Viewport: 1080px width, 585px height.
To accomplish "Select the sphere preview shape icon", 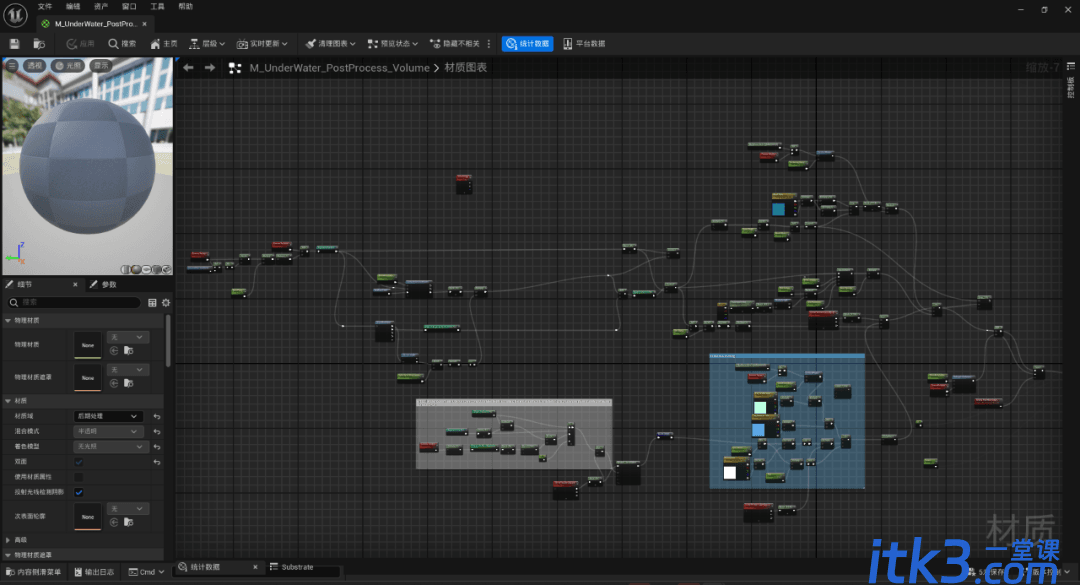I will pos(136,269).
